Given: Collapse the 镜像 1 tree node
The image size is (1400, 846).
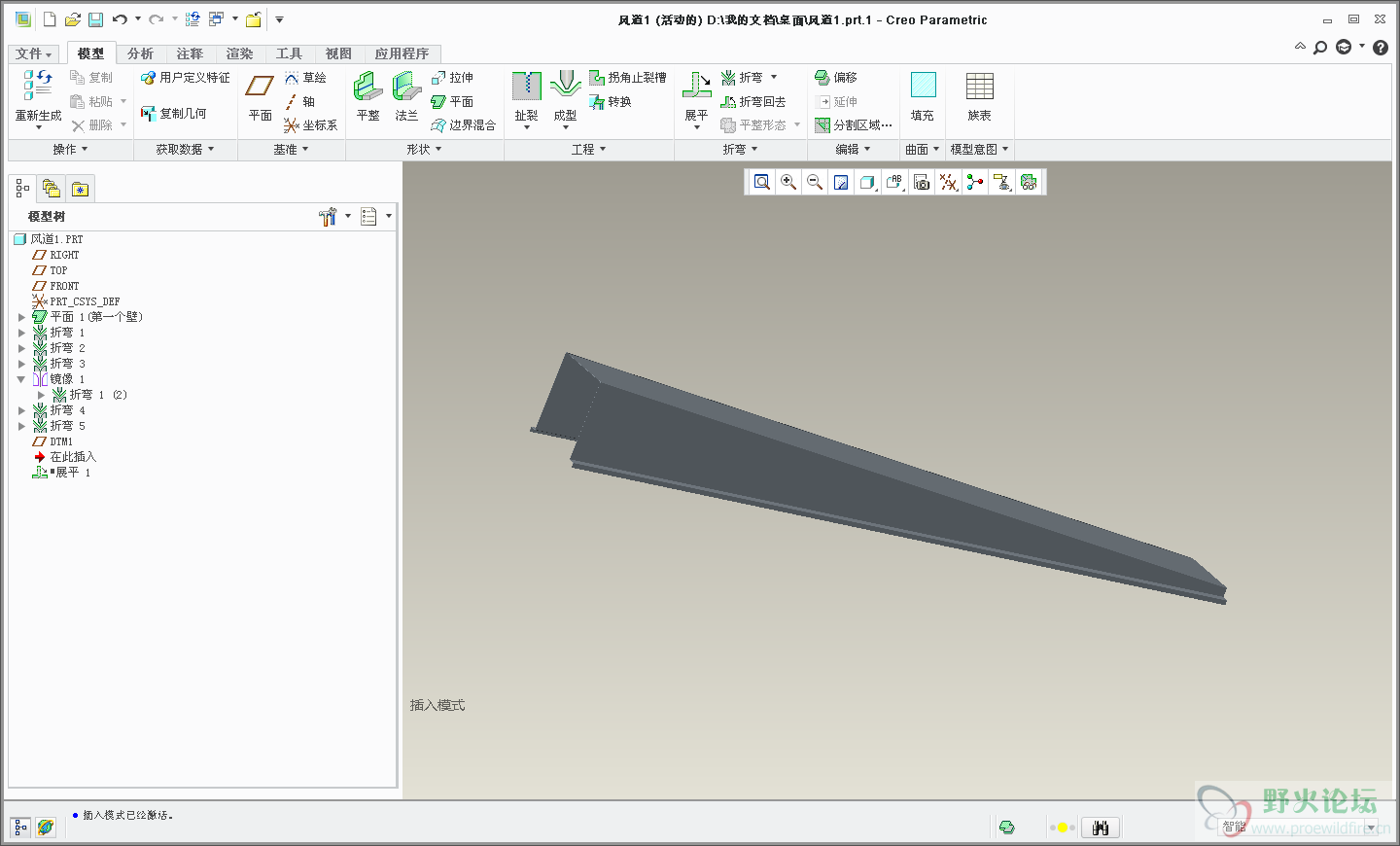Looking at the screenshot, I should [x=21, y=379].
